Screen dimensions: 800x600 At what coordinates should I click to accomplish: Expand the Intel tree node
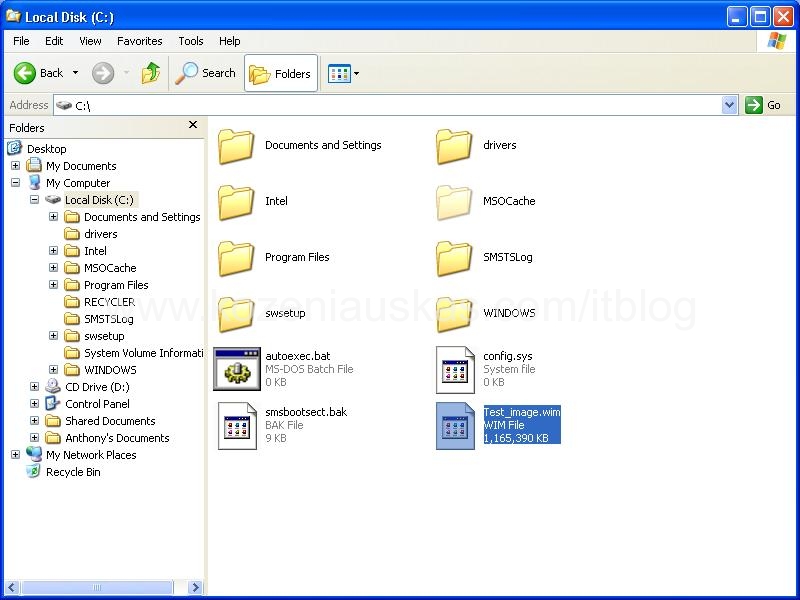click(53, 251)
